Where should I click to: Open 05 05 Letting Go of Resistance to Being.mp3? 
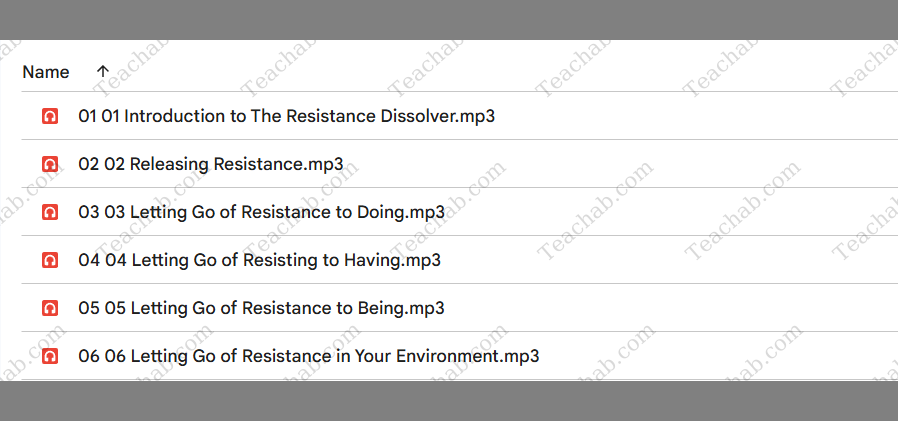[261, 309]
